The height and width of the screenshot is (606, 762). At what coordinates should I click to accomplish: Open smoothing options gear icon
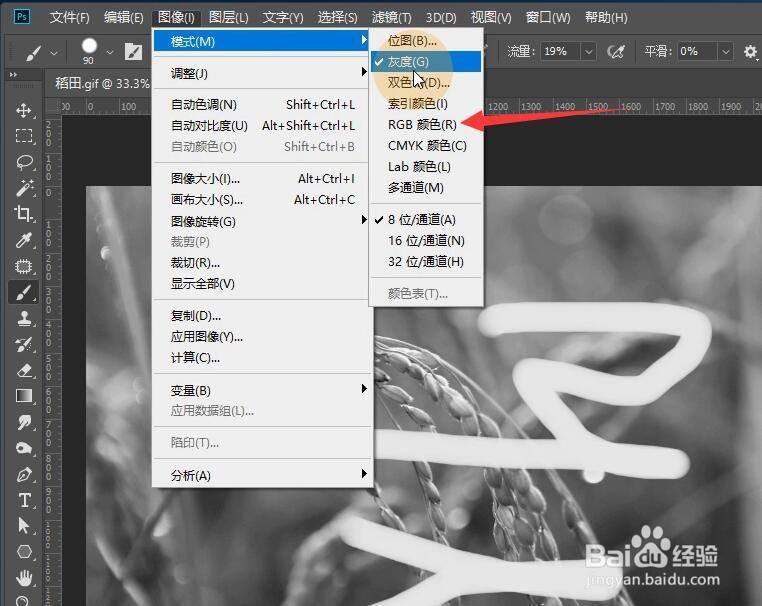tap(750, 51)
